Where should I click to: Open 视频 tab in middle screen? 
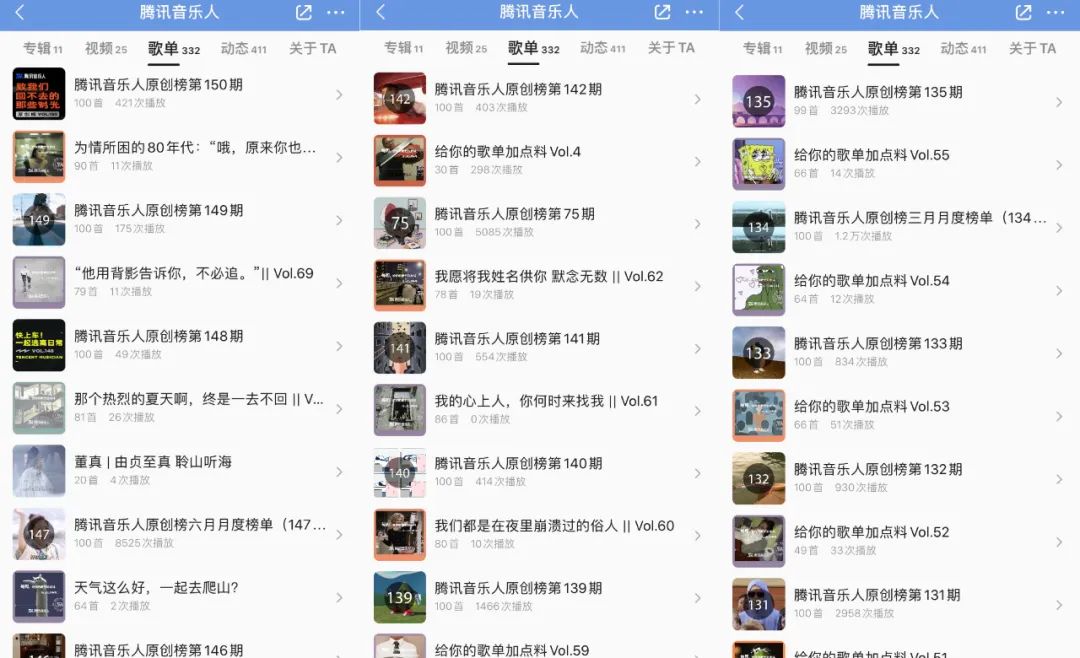(x=466, y=48)
